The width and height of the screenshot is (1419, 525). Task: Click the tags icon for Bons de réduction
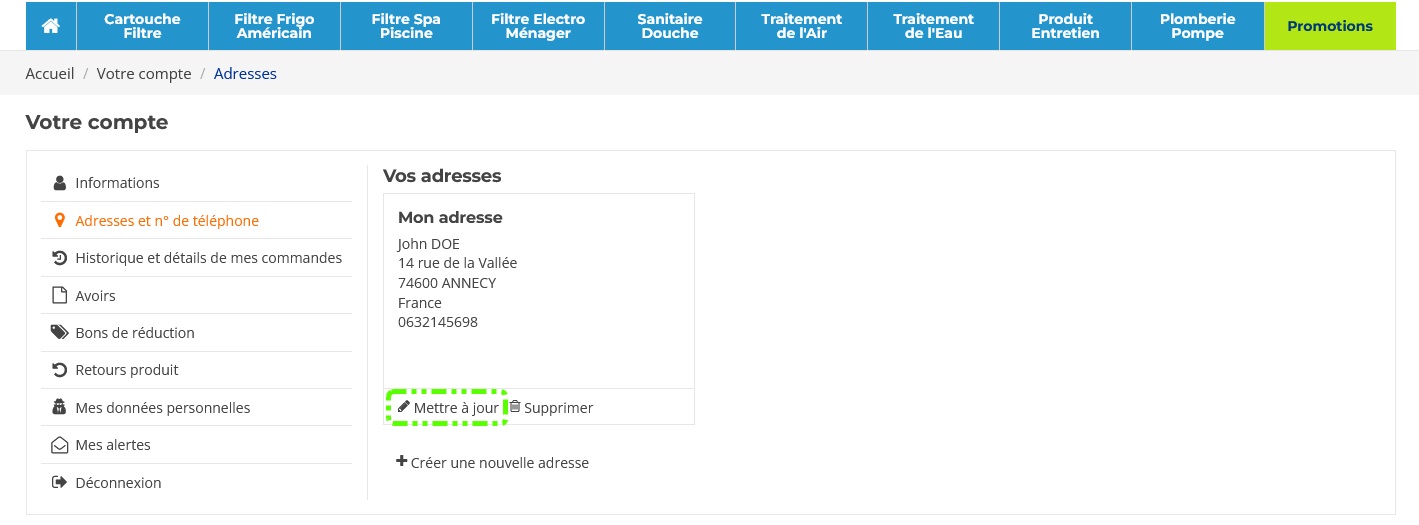coord(59,333)
